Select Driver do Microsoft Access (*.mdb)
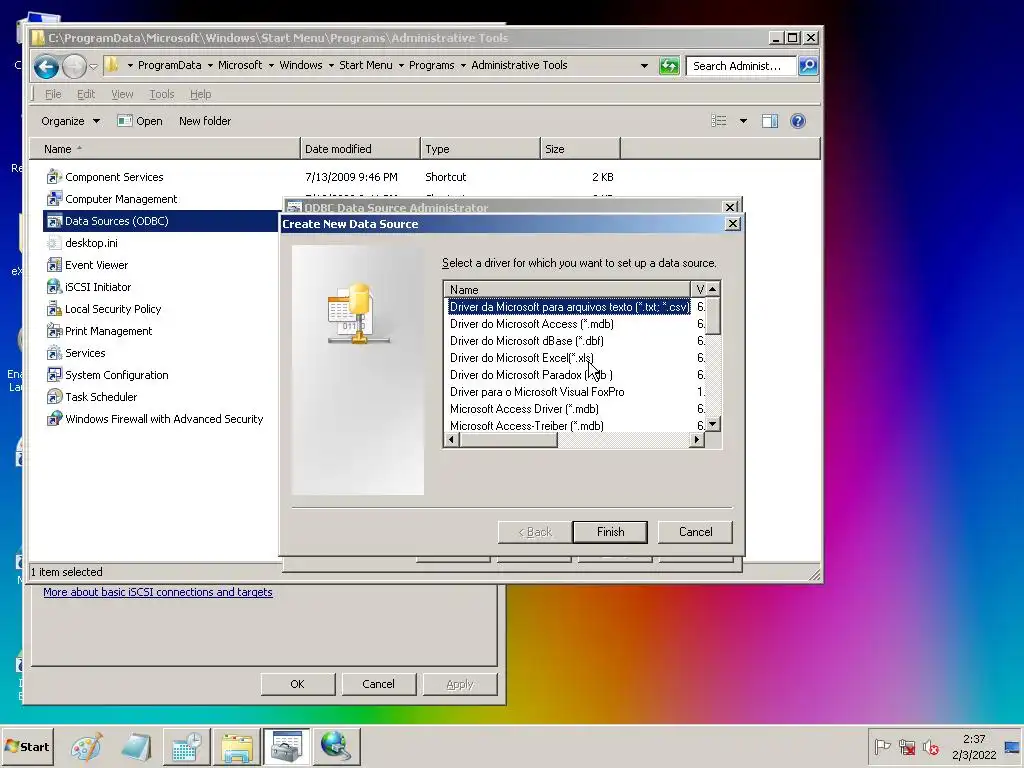This screenshot has width=1024, height=768. coord(532,324)
